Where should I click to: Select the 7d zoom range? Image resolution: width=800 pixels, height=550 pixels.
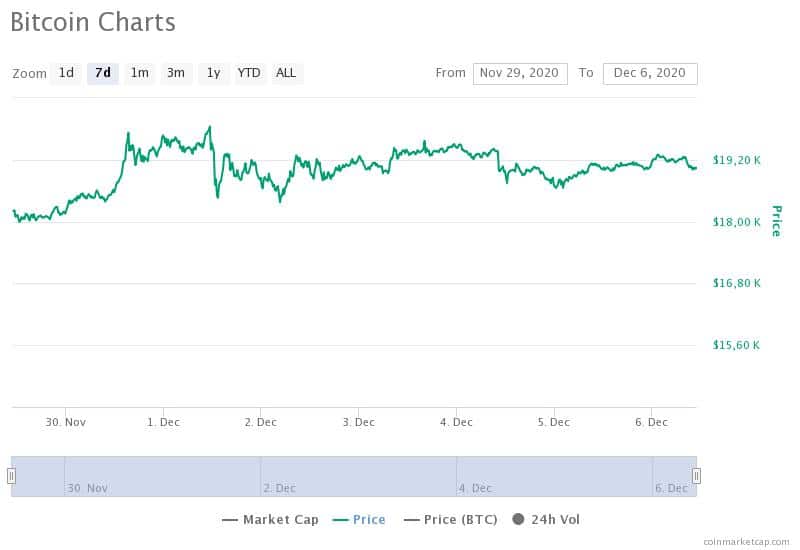pyautogui.click(x=103, y=73)
